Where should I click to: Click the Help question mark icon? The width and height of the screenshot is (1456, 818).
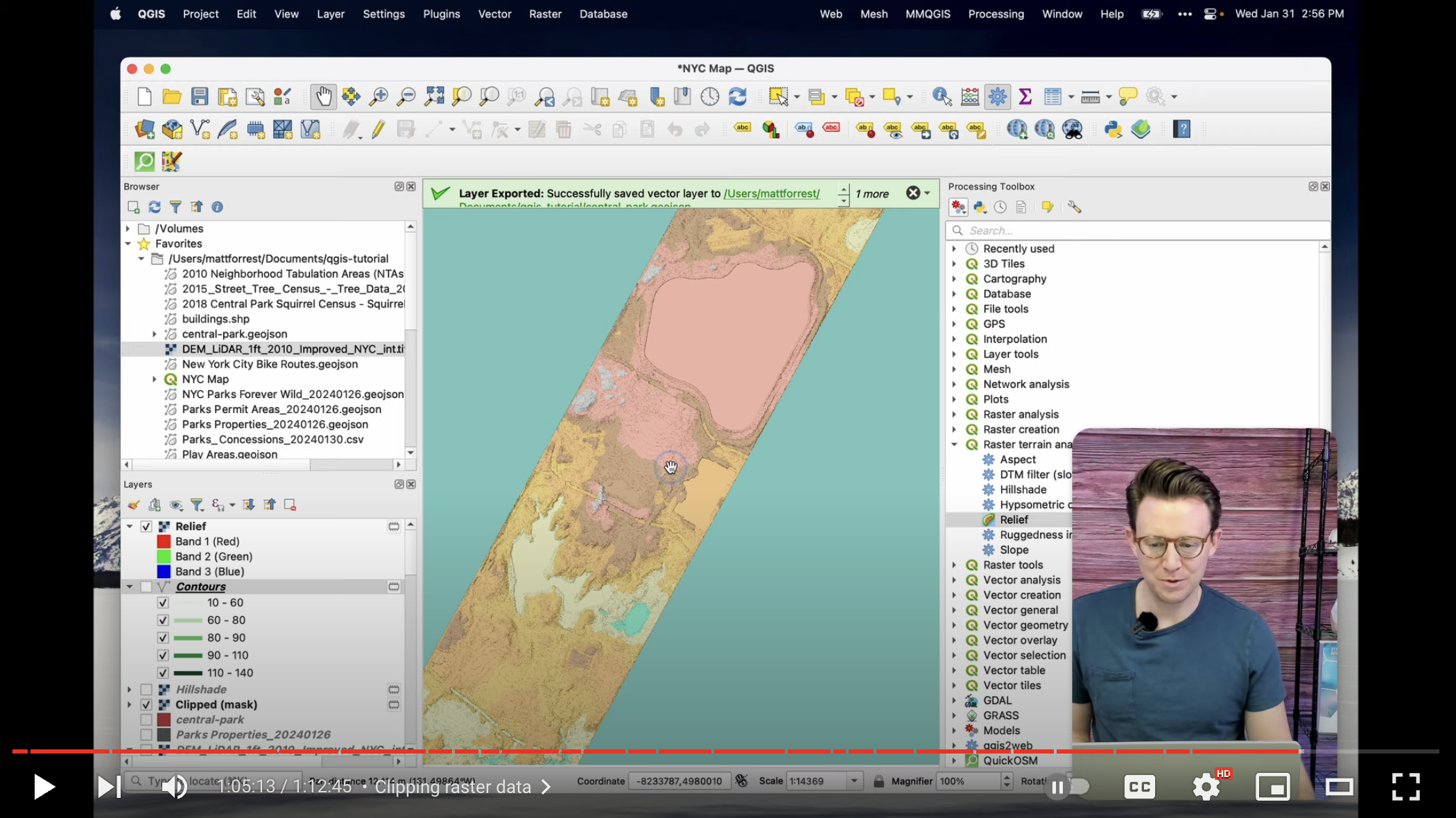point(1181,129)
